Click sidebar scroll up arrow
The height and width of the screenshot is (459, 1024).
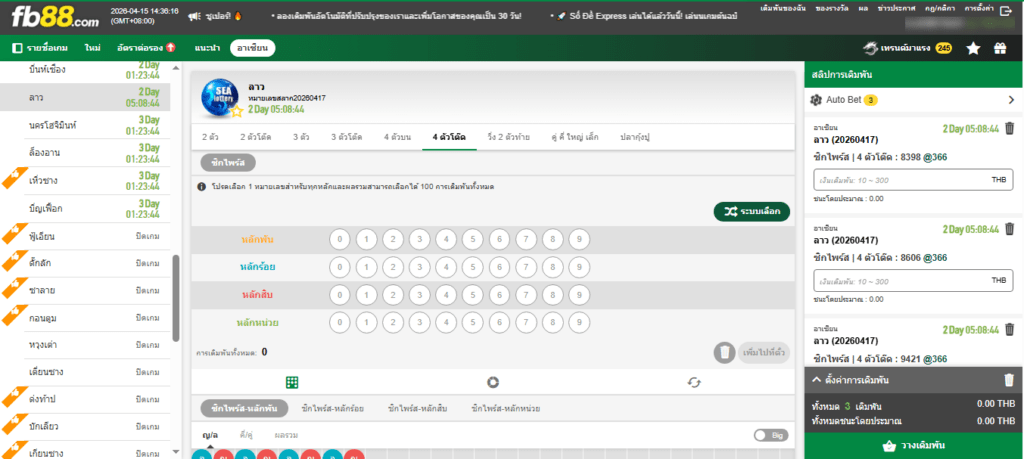(176, 68)
